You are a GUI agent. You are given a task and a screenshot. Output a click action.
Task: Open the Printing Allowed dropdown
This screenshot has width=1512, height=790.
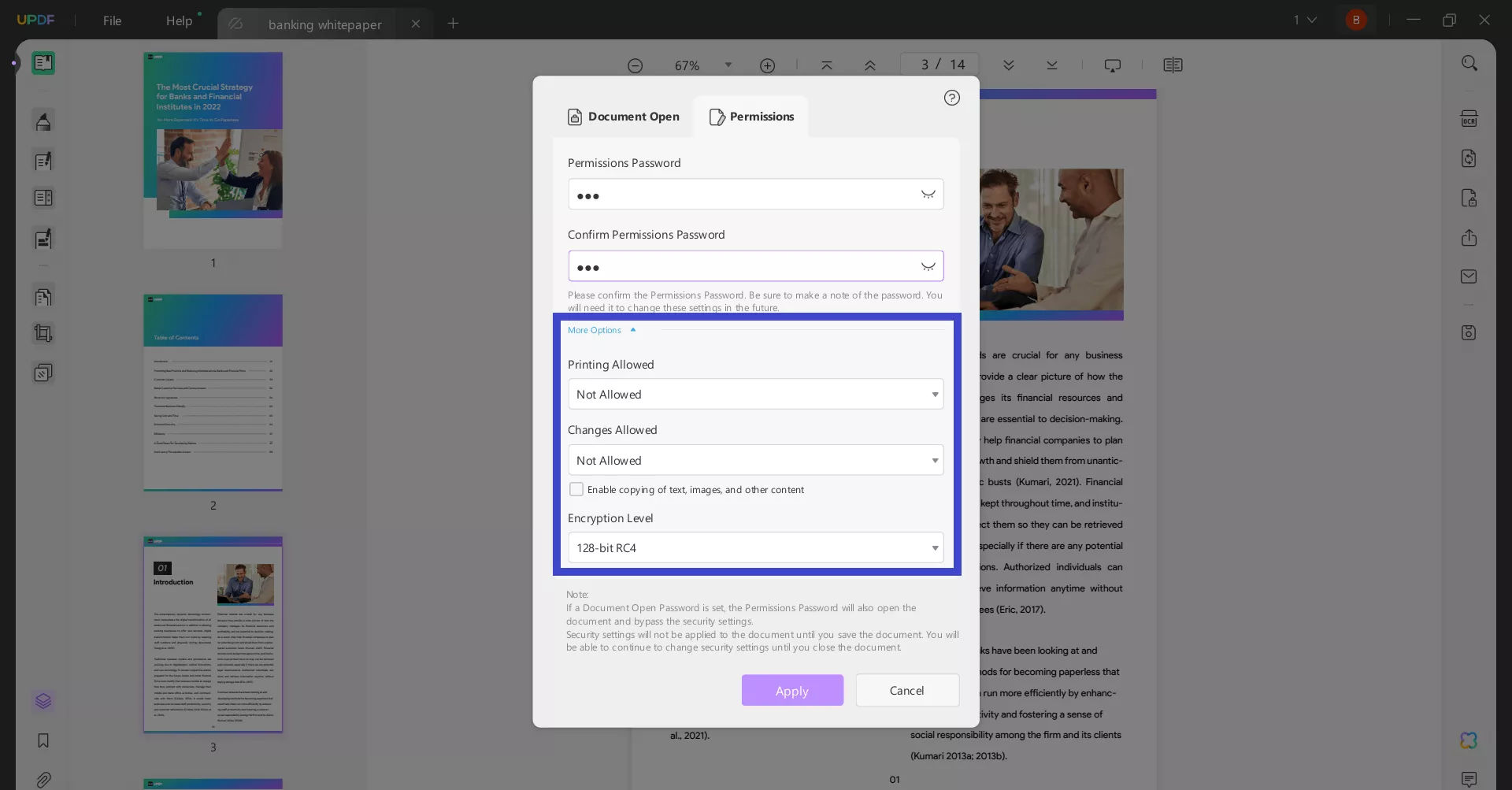[755, 394]
